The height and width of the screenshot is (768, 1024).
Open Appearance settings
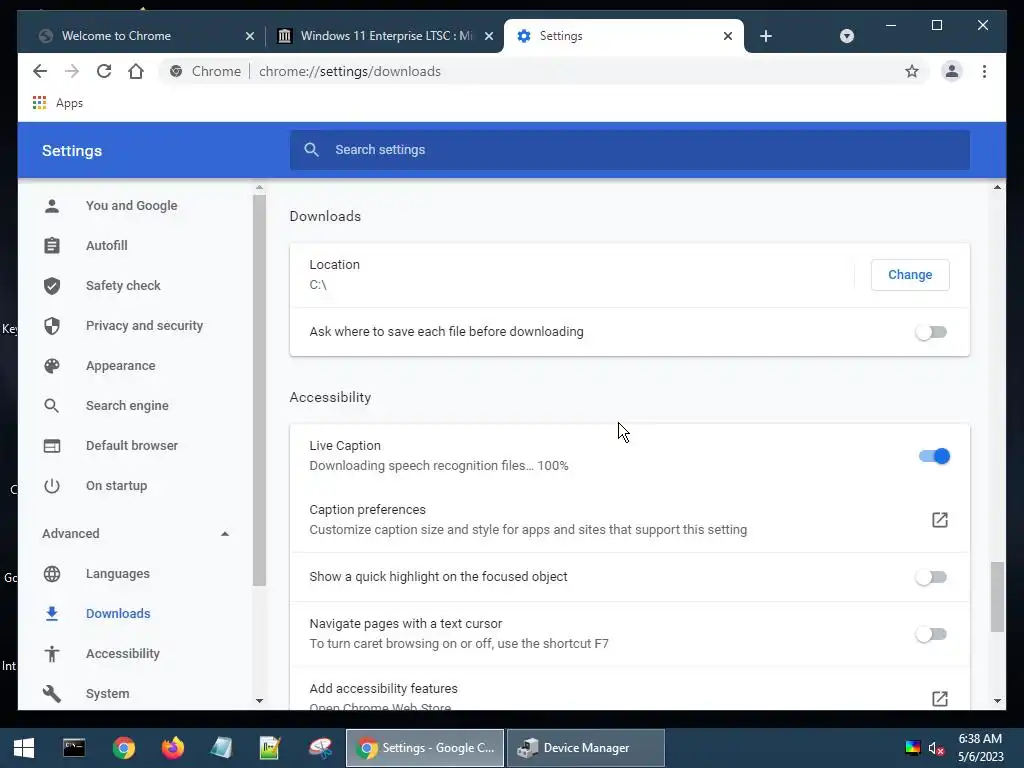(120, 366)
